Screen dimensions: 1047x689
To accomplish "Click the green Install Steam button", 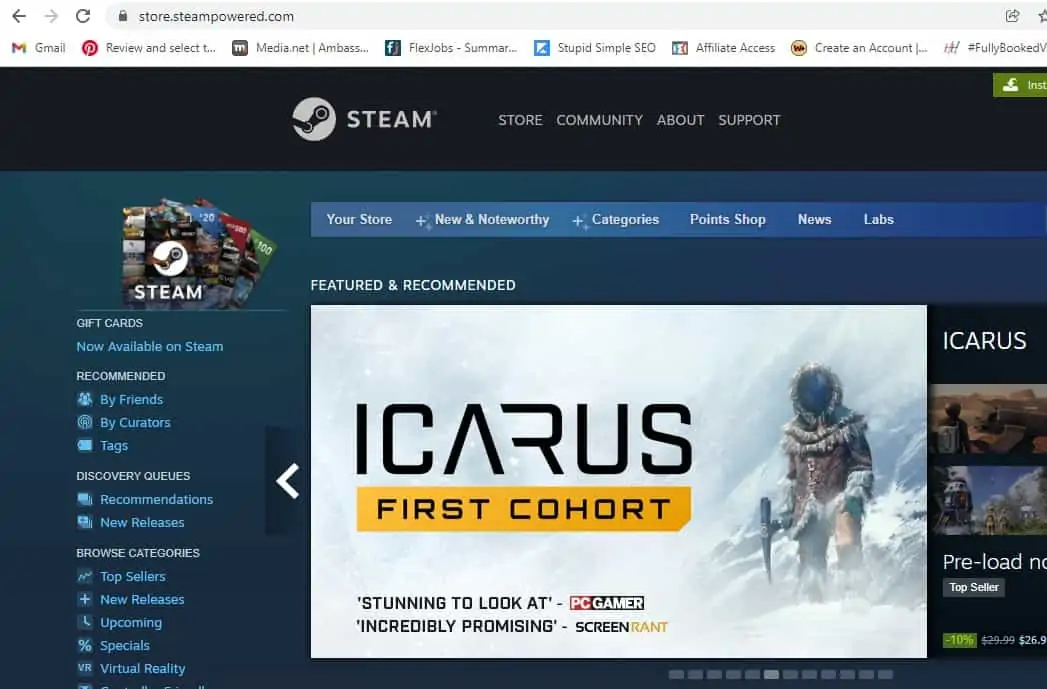I will 1020,85.
